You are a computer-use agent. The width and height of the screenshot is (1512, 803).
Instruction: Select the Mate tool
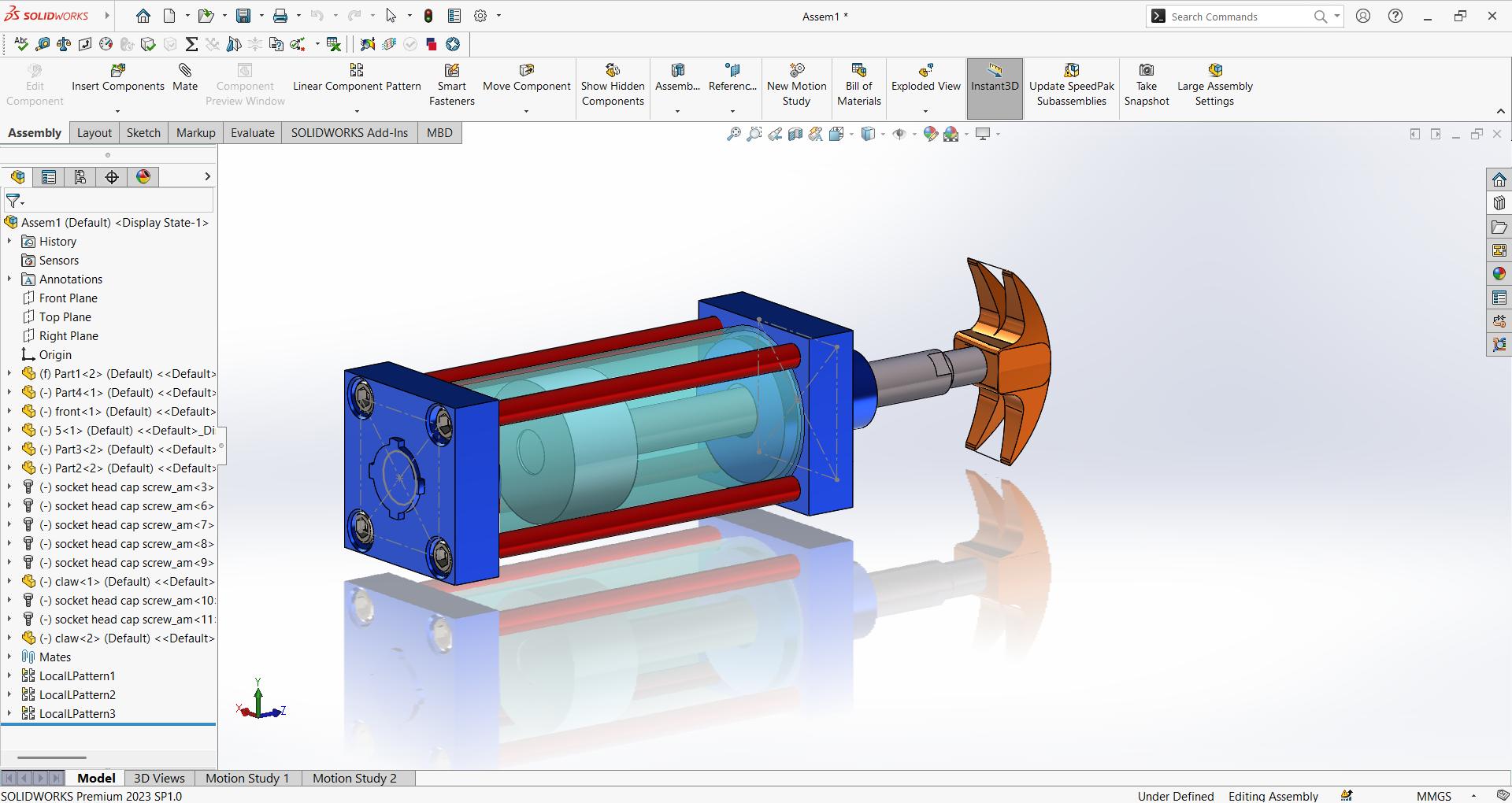point(185,78)
